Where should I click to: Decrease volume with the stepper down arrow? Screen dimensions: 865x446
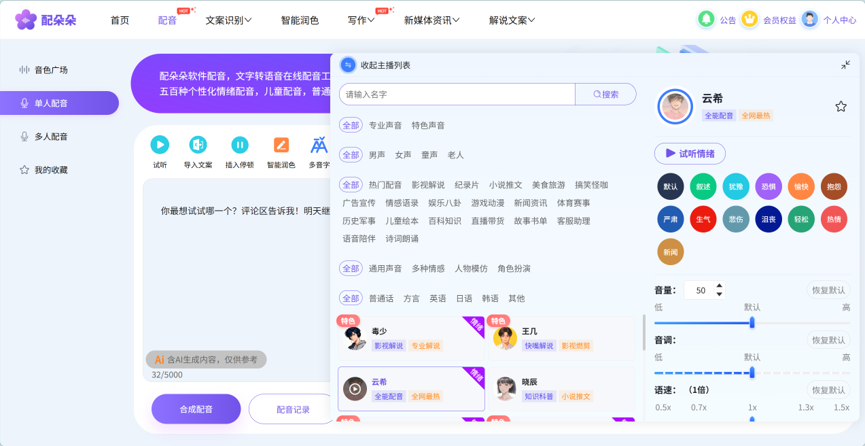(719, 294)
